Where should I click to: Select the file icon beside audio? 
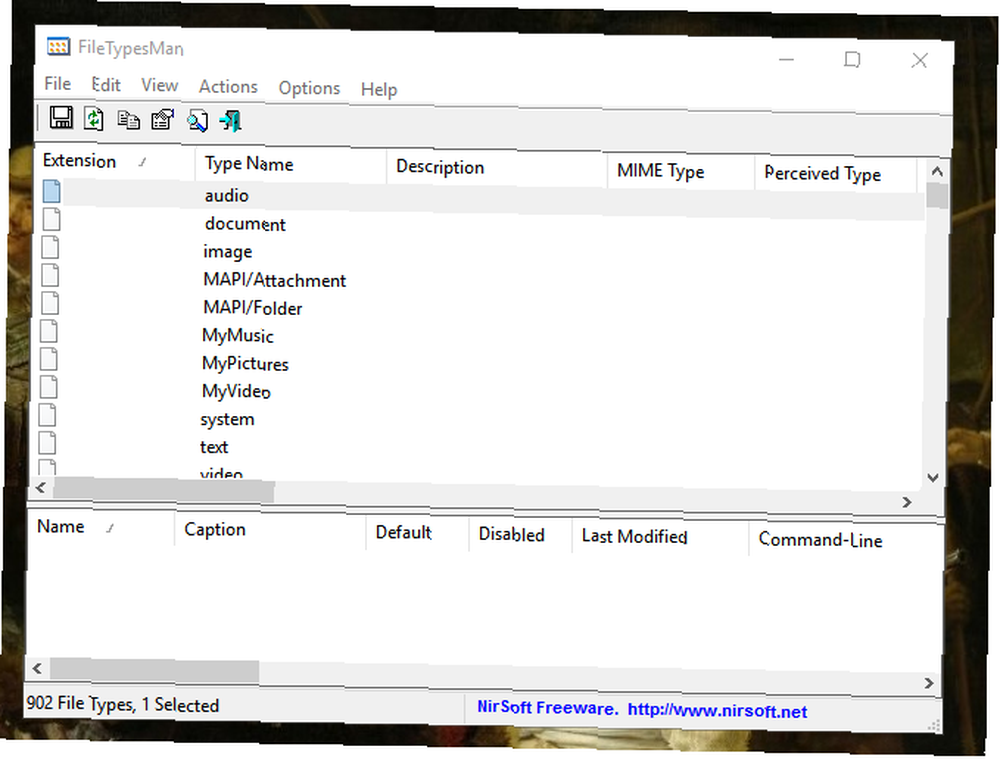(x=52, y=191)
